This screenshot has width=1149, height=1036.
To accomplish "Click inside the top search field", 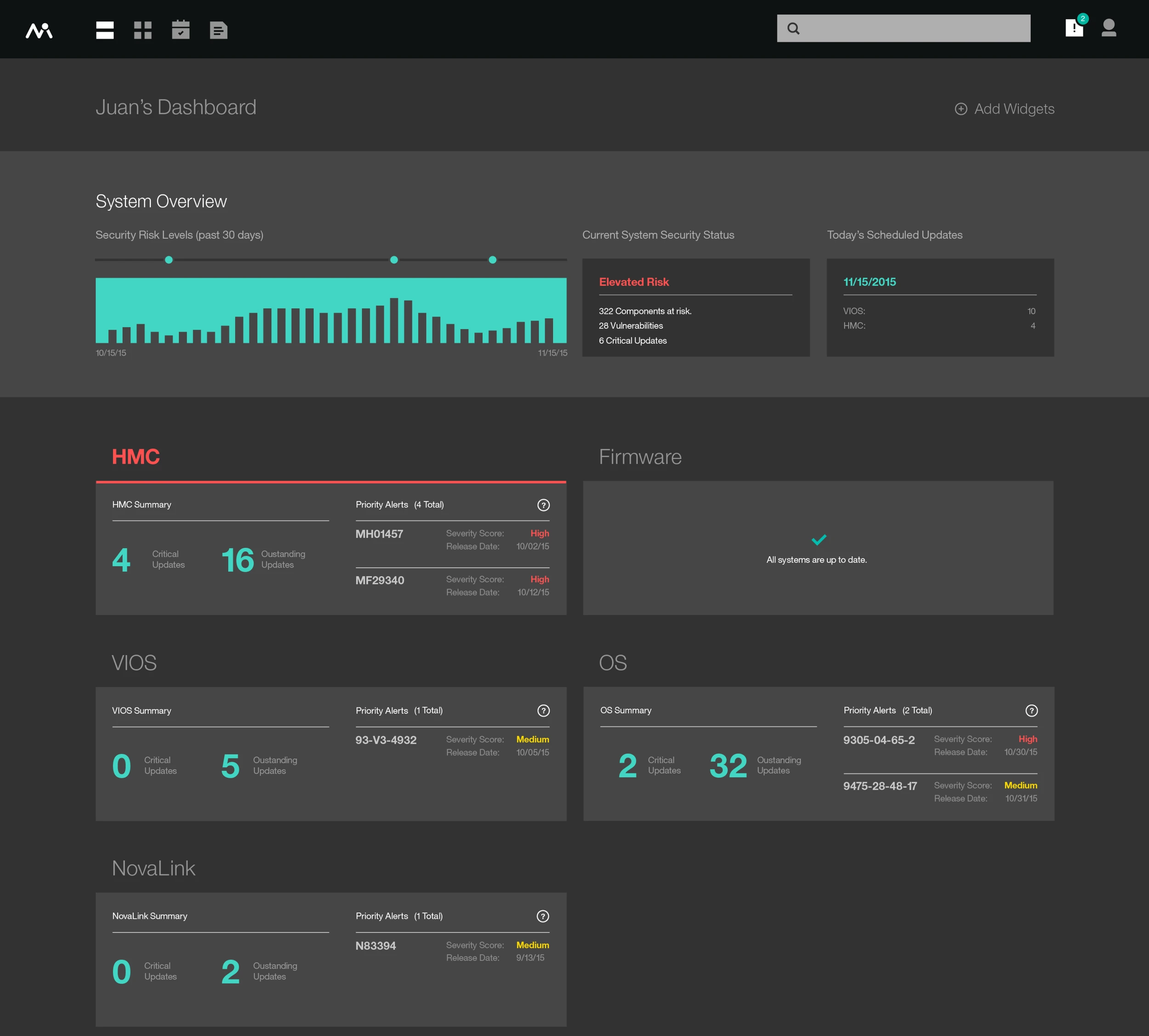I will pos(910,28).
